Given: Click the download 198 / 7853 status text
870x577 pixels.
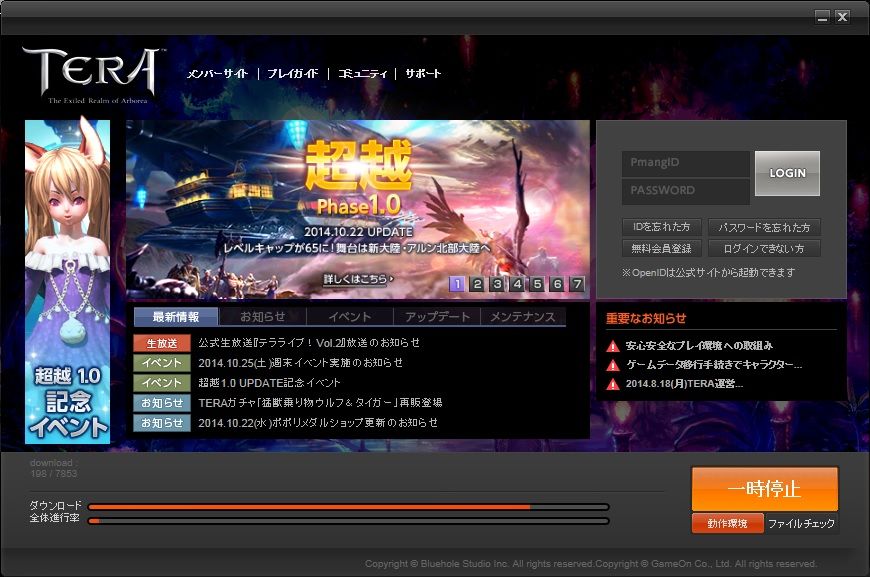Looking at the screenshot, I should tap(54, 468).
